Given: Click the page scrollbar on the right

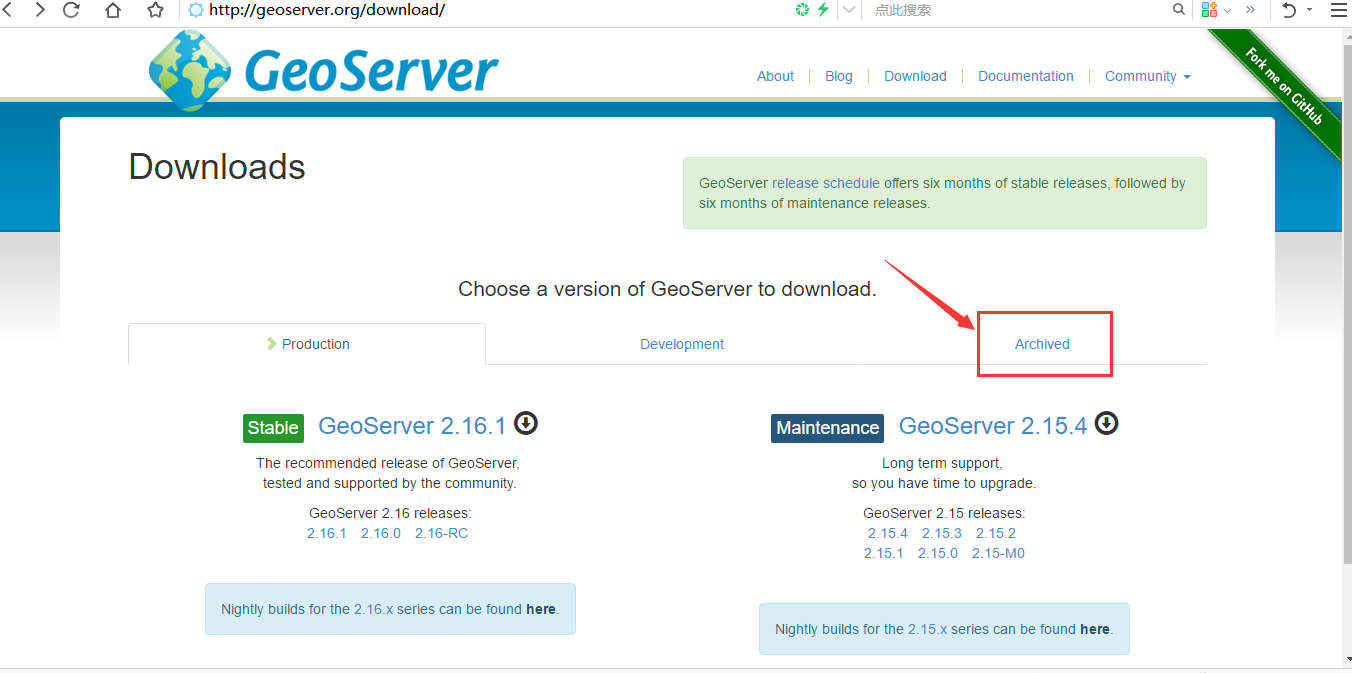Looking at the screenshot, I should (1345, 300).
